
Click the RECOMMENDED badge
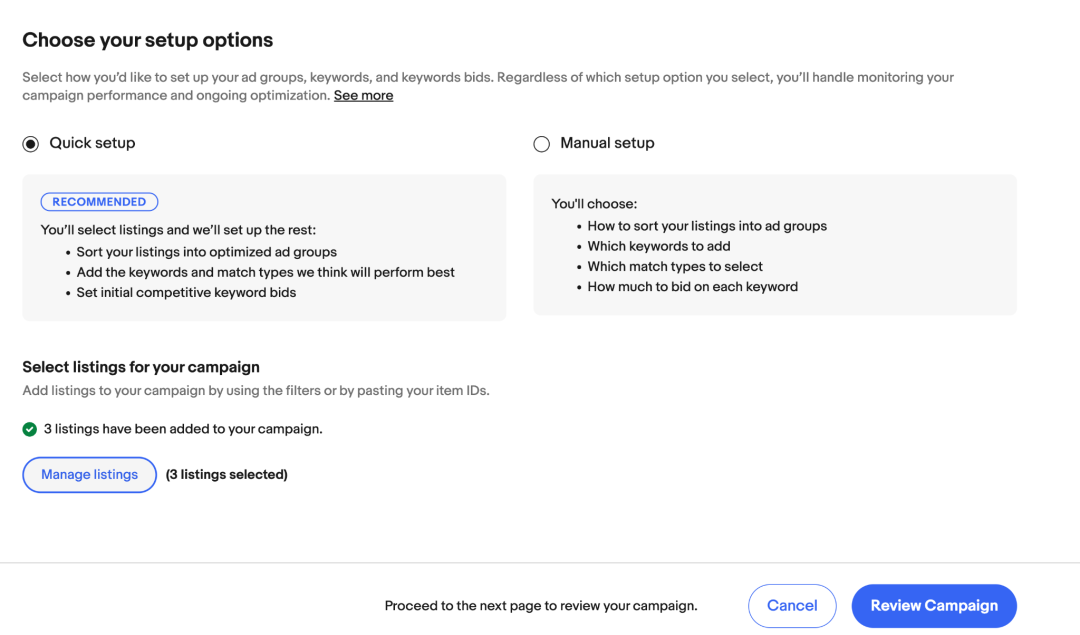(x=99, y=202)
